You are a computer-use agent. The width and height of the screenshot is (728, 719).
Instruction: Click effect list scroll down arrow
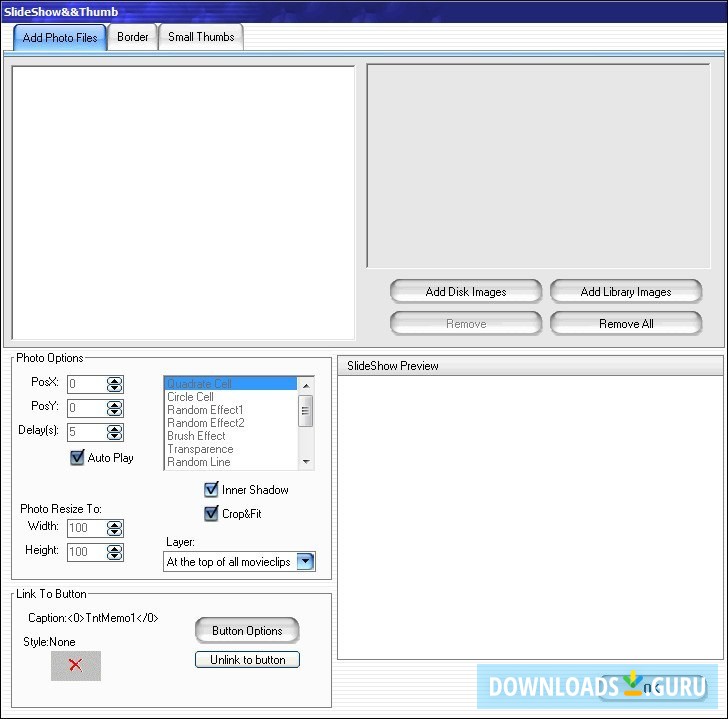pyautogui.click(x=306, y=461)
